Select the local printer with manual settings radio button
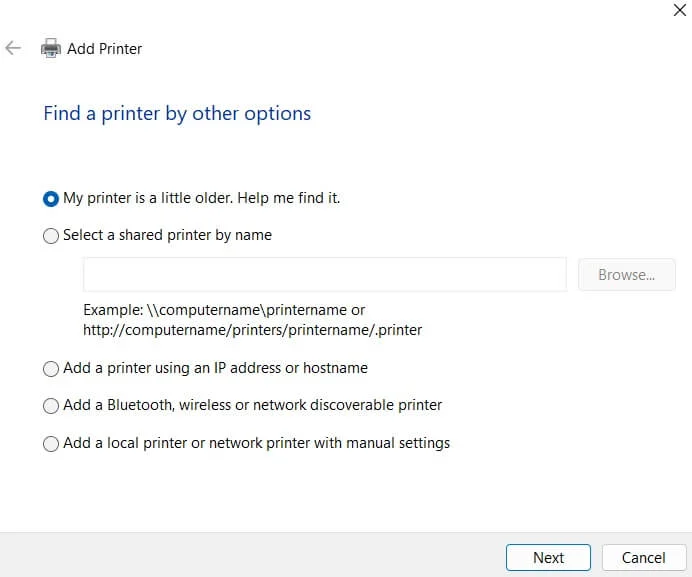This screenshot has height=577, width=692. coord(51,444)
